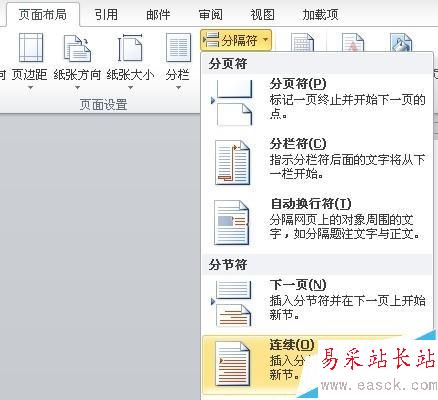Switch to the 审阅 tab
The height and width of the screenshot is (400, 438).
click(x=210, y=15)
